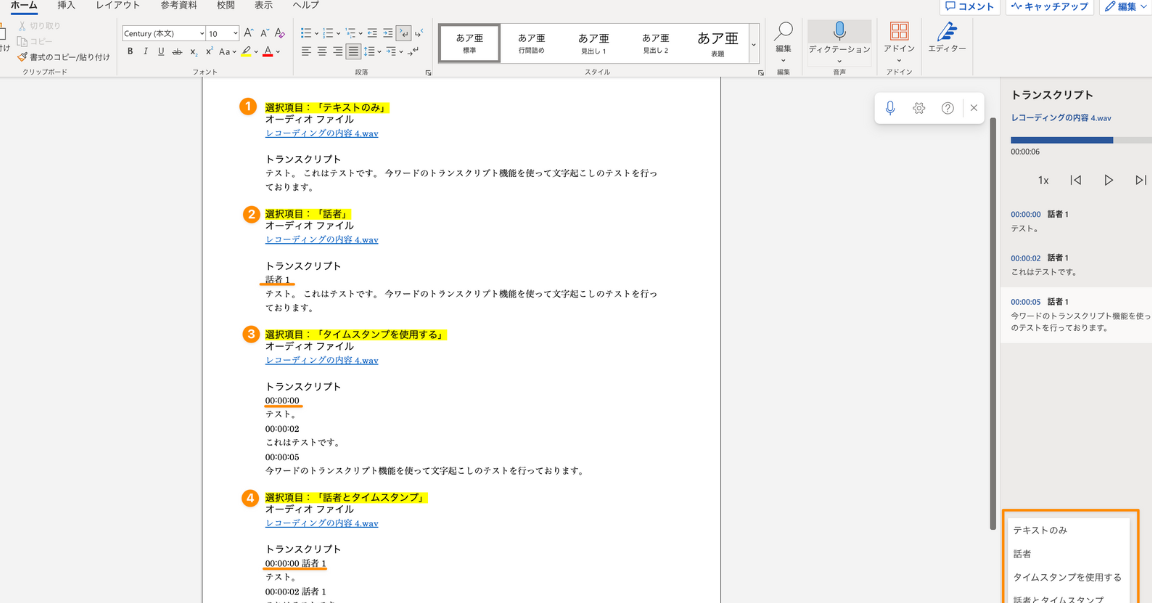Decrease paragraph indent

372,33
